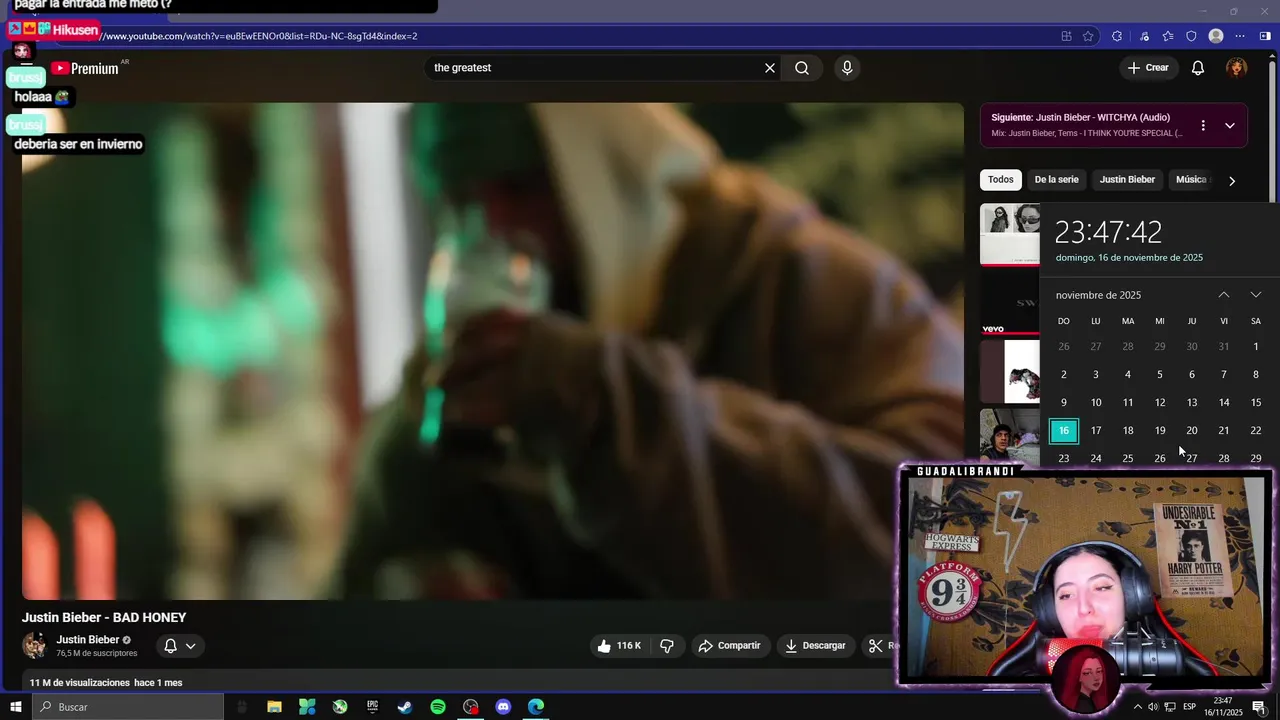Click the magnifier search button
The width and height of the screenshot is (1280, 720).
[802, 68]
